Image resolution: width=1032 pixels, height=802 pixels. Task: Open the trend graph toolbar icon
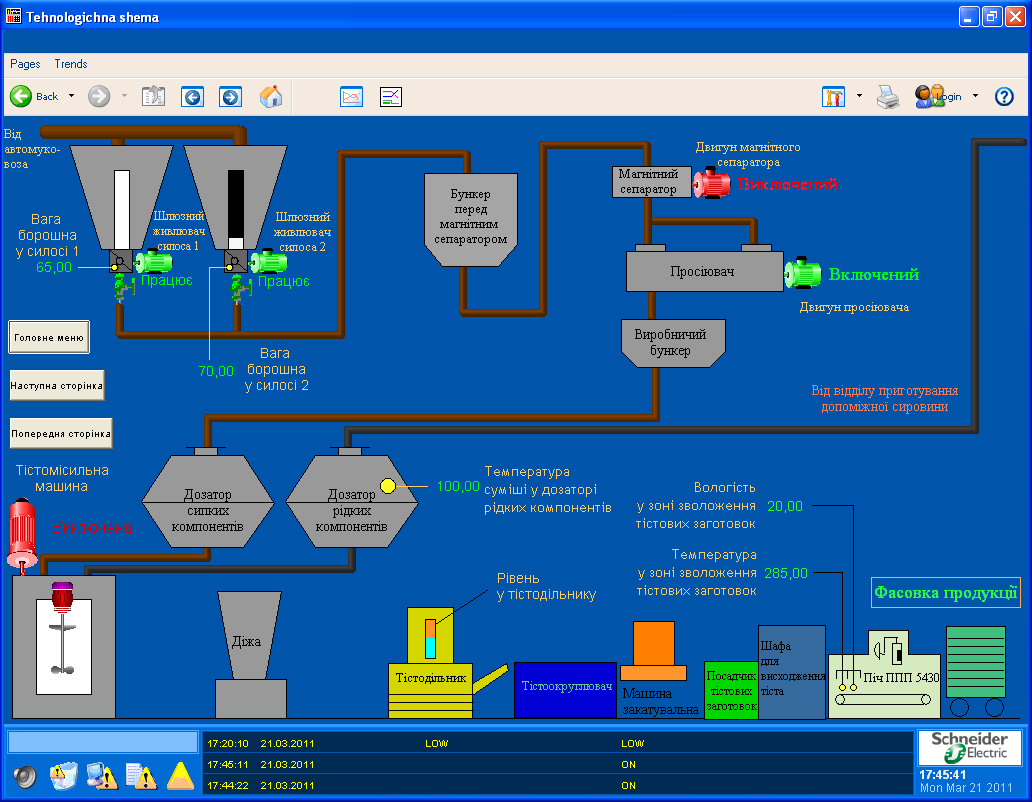[x=351, y=97]
